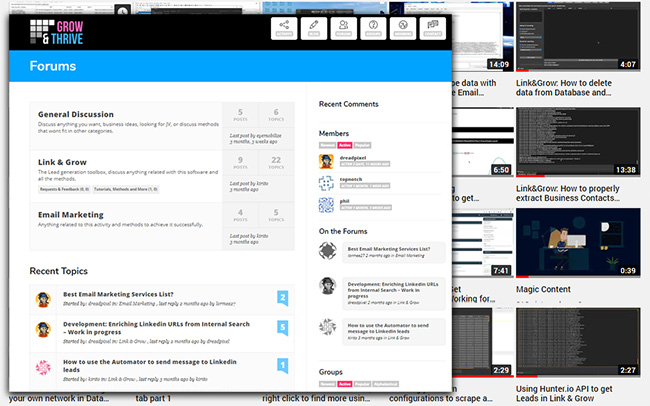Viewport: 650px width, 406px height.
Task: Open the Contact chat icon
Action: tap(432, 28)
